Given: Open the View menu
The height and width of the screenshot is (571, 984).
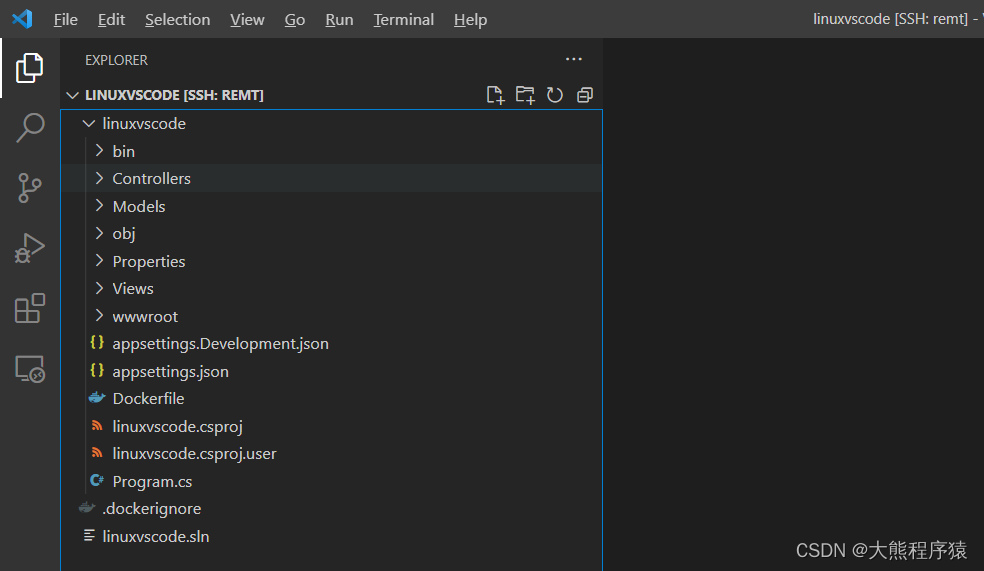Looking at the screenshot, I should pos(247,19).
